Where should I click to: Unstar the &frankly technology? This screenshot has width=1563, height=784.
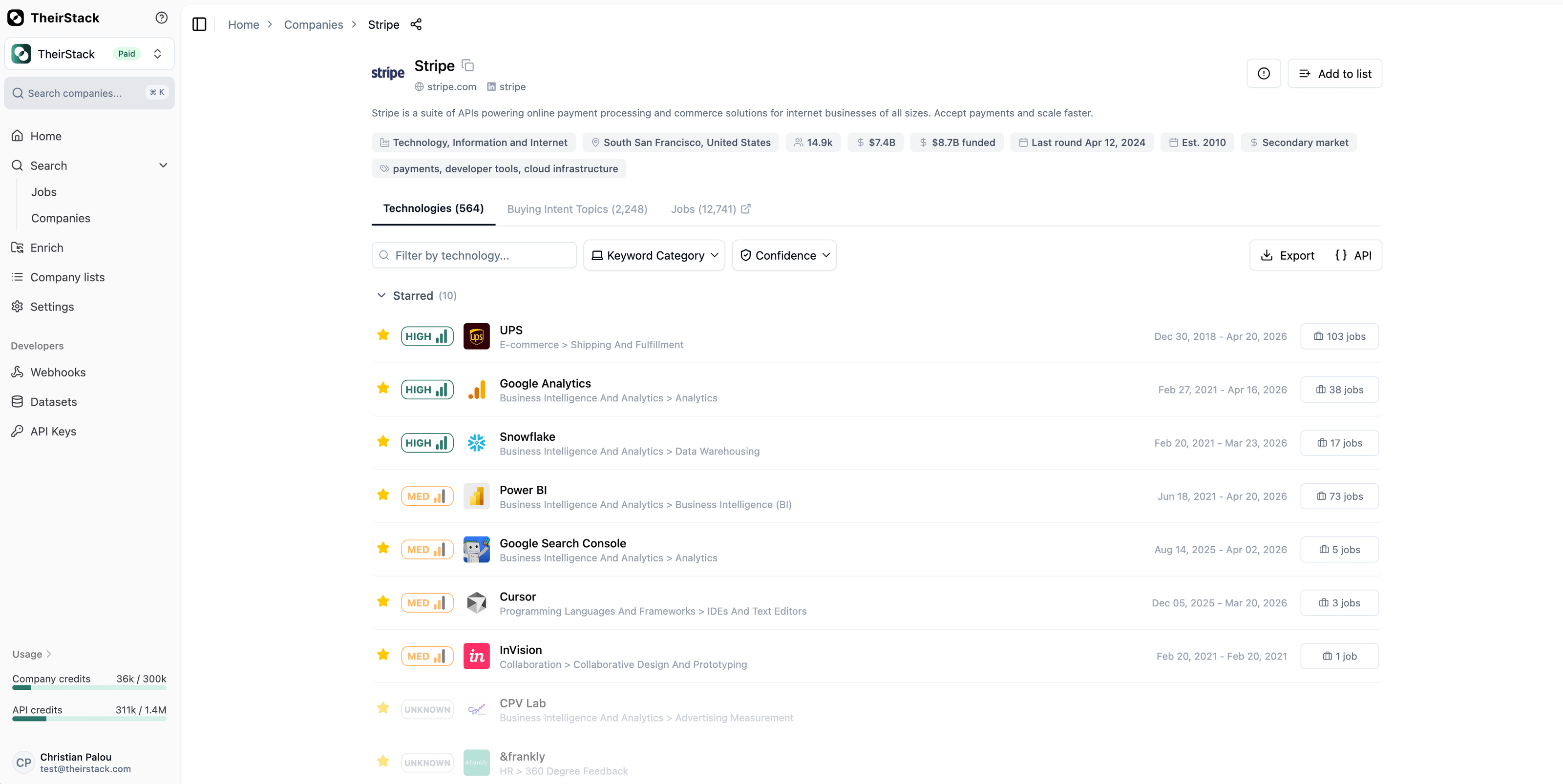point(383,762)
